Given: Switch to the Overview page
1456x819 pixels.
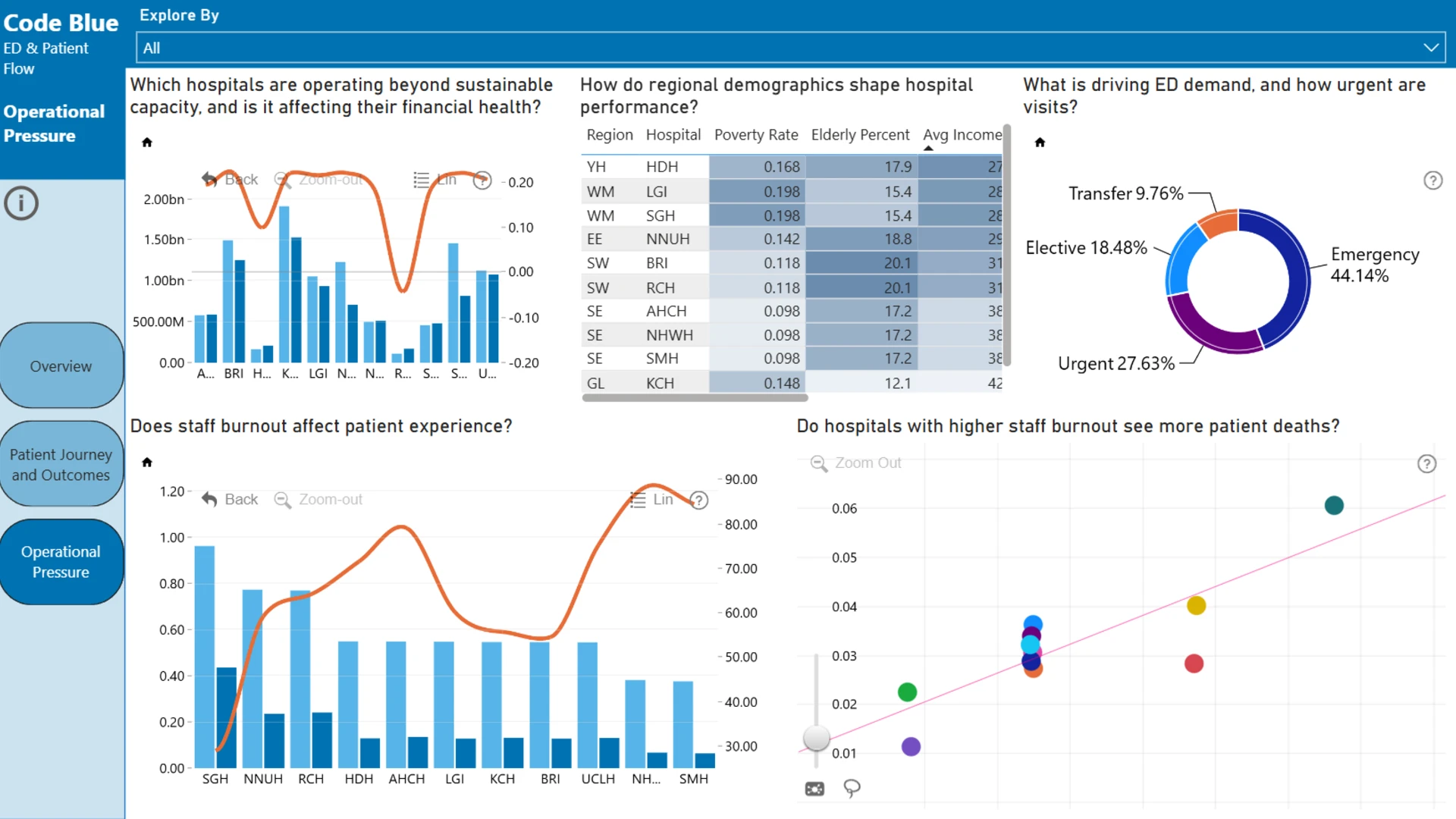Looking at the screenshot, I should click(x=61, y=366).
